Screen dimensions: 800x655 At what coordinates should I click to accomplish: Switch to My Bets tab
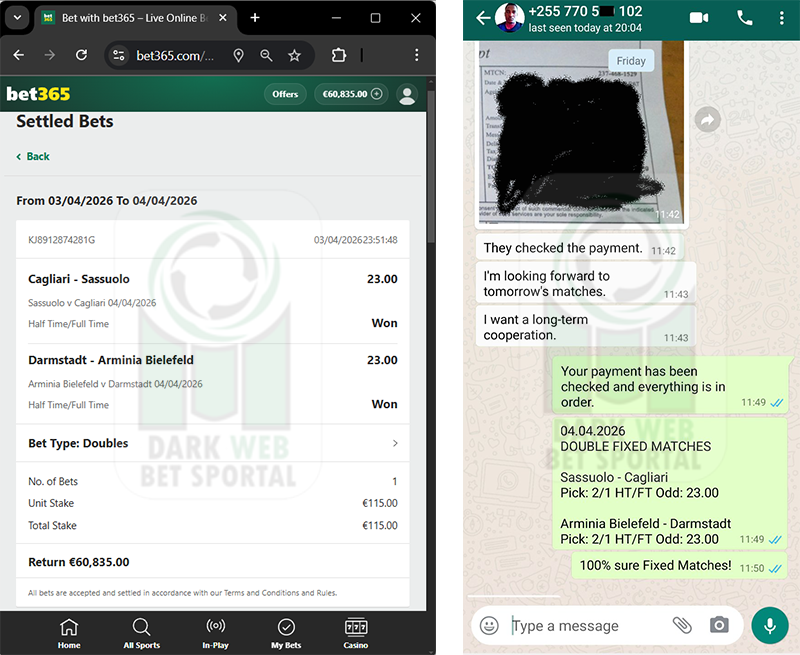click(286, 633)
